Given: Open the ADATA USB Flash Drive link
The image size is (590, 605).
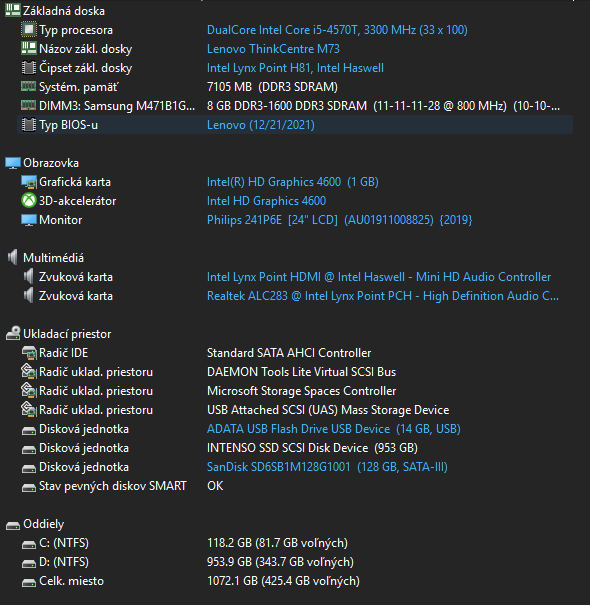Looking at the screenshot, I should [334, 429].
